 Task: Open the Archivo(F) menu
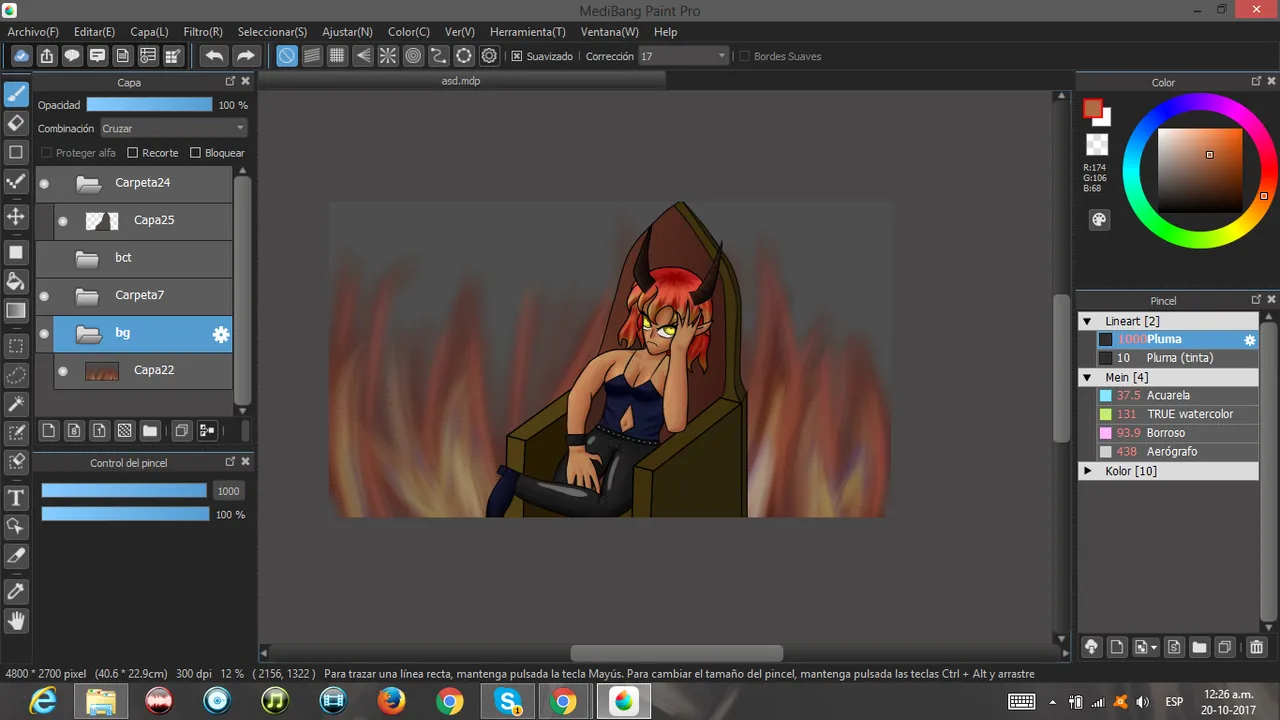tap(33, 32)
